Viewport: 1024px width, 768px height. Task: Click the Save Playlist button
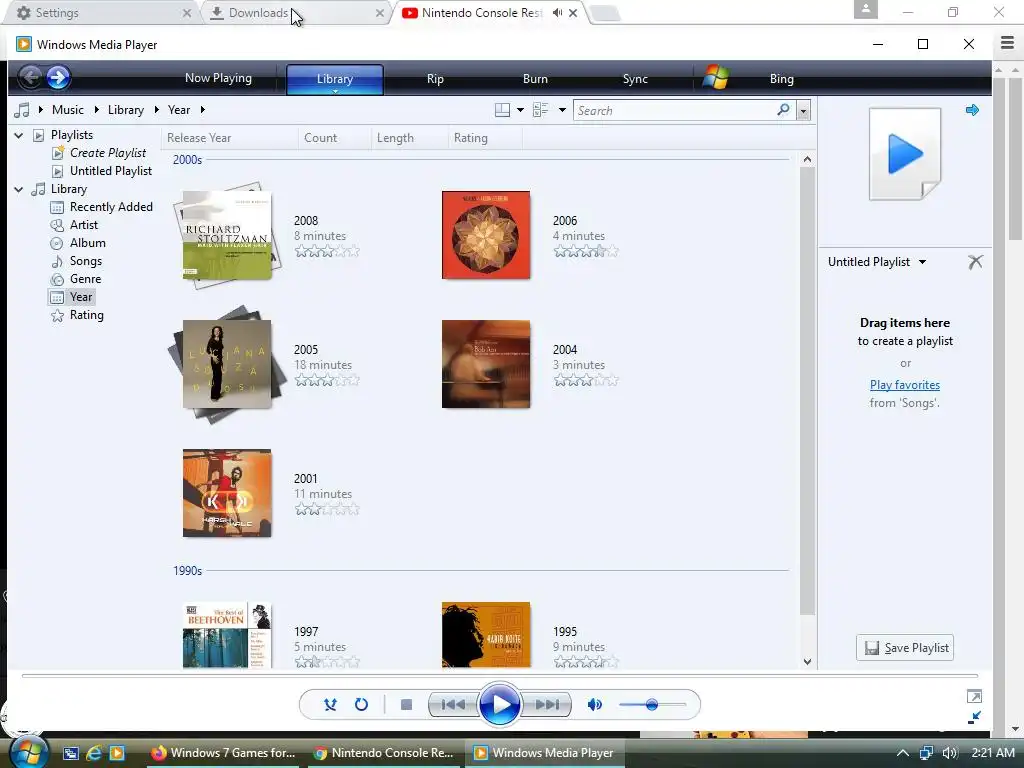[904, 648]
